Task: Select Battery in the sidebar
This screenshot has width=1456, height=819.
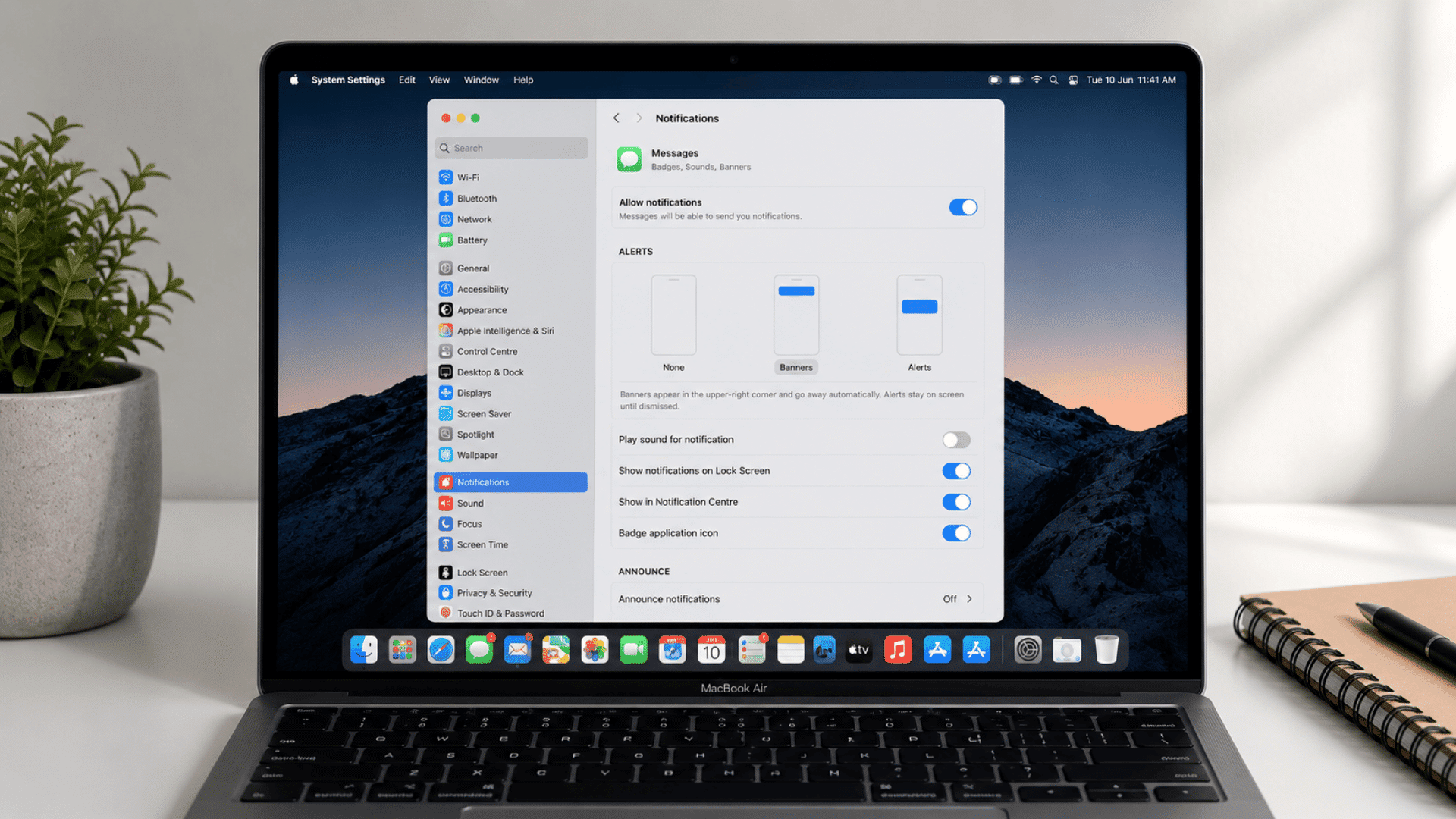Action: point(510,240)
